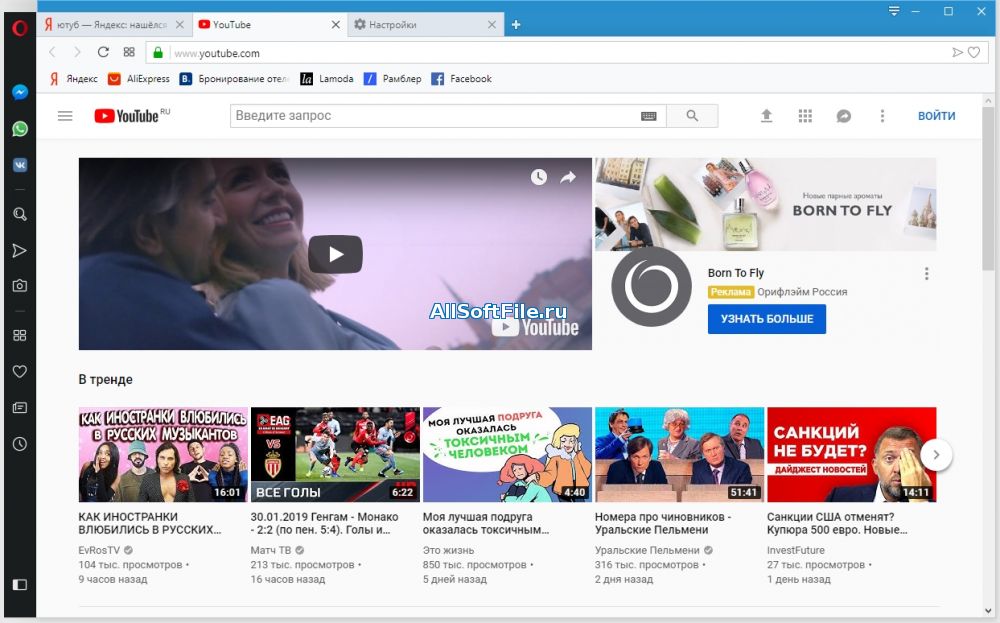Open the EvRosTV channel
This screenshot has height=623, width=1000.
(x=99, y=550)
